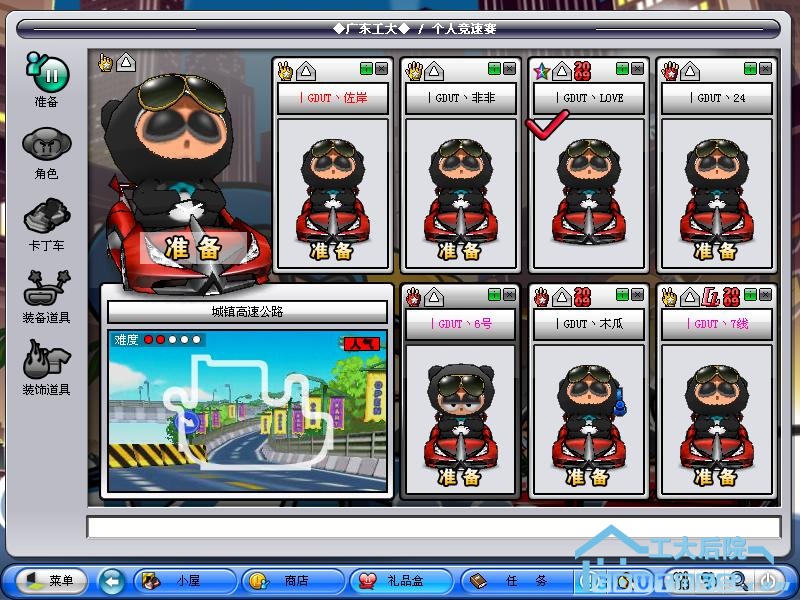This screenshot has width=800, height=600.
Task: Open the 礼品盒 gift box
Action: [402, 580]
